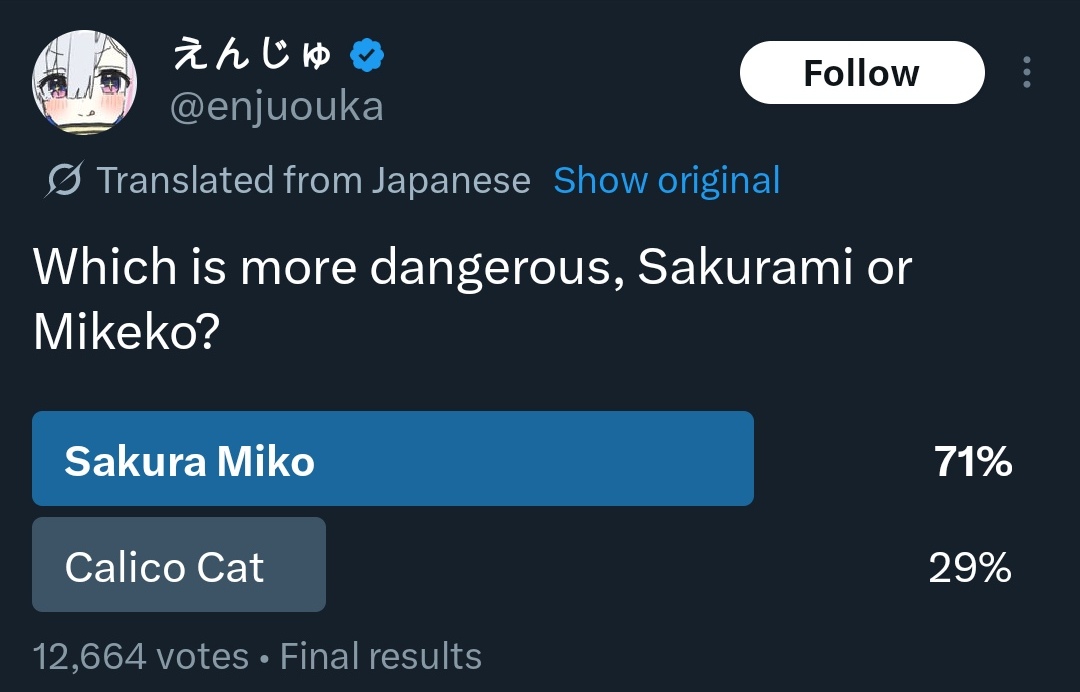The image size is (1080, 692).
Task: Click the Follow button
Action: click(862, 72)
